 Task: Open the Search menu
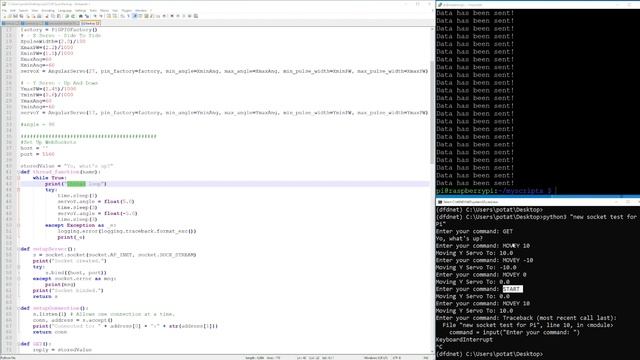click(x=23, y=11)
